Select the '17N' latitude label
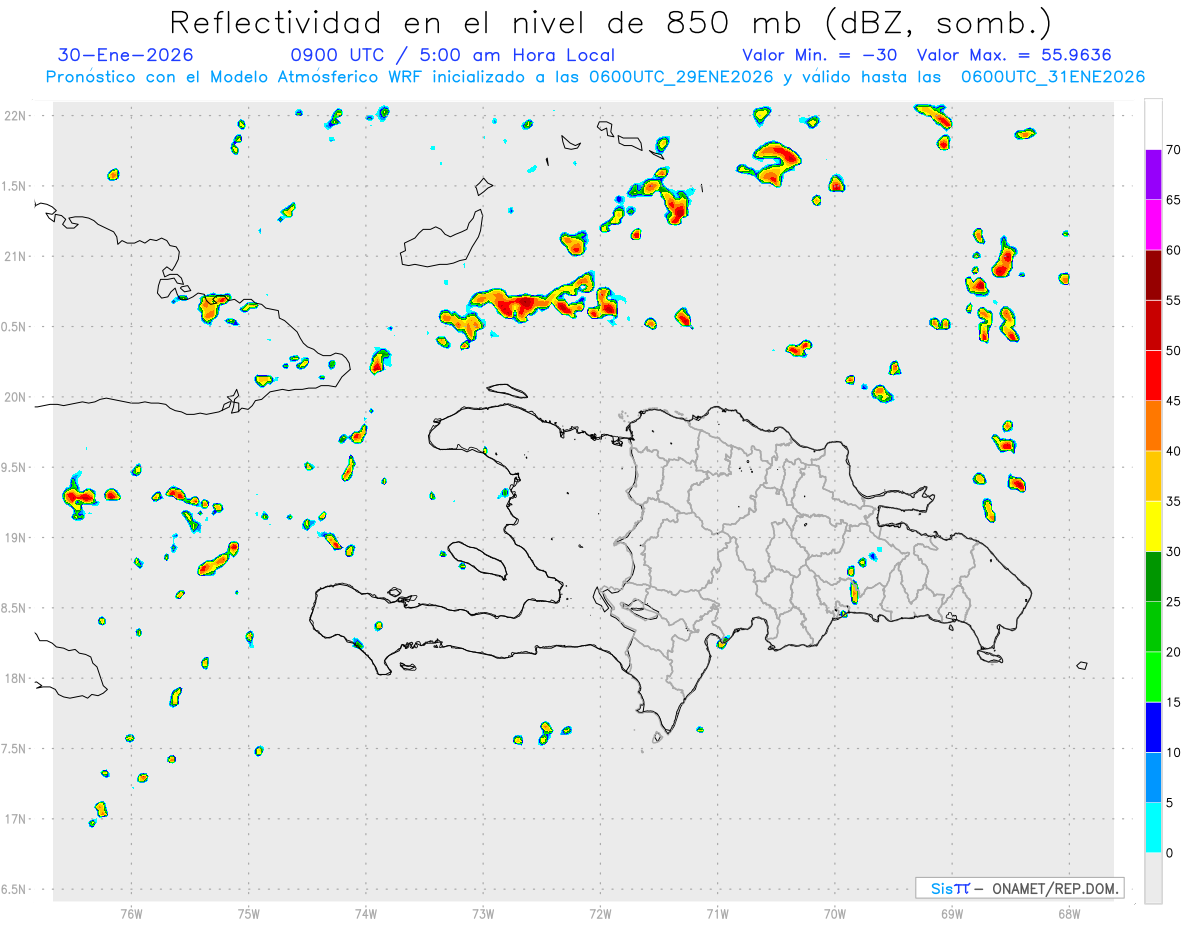Screen dimensions: 1200x927 tap(16, 819)
